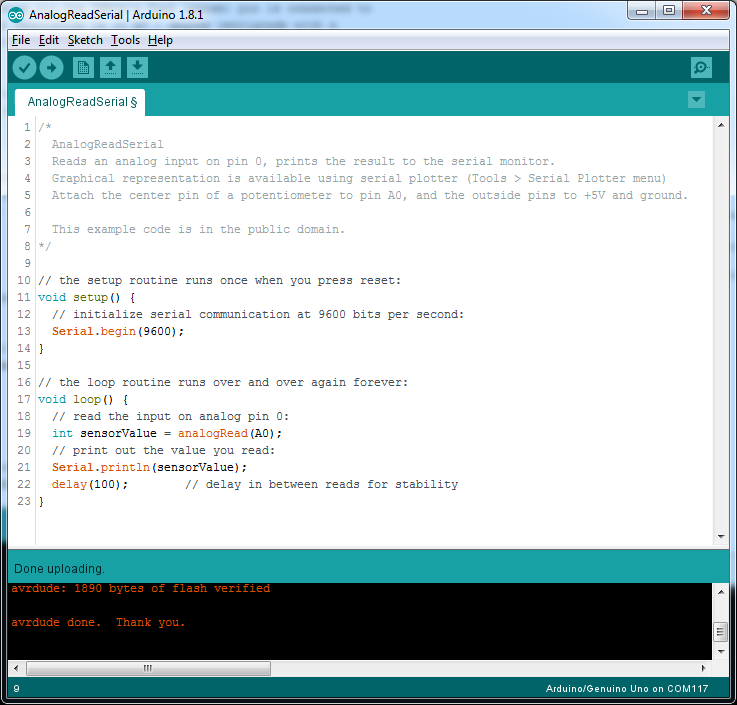Image resolution: width=737 pixels, height=705 pixels.
Task: Select the AnalogReadSerial tab
Action: [80, 102]
